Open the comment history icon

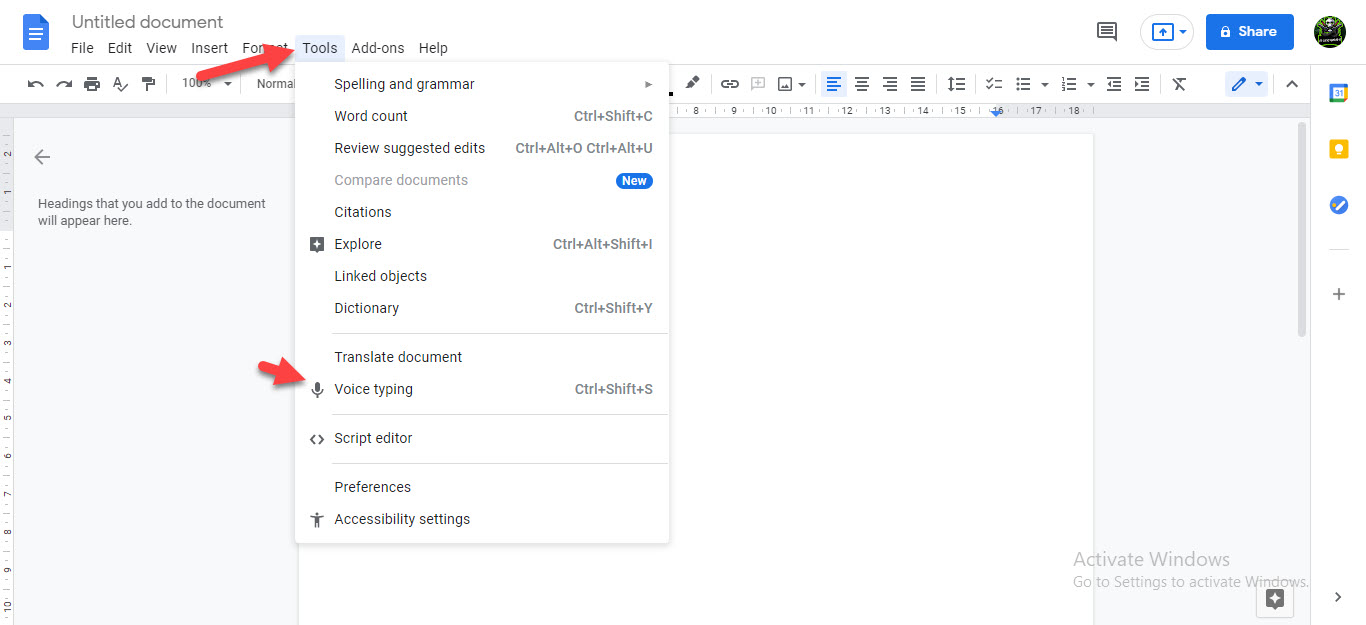(x=1107, y=32)
